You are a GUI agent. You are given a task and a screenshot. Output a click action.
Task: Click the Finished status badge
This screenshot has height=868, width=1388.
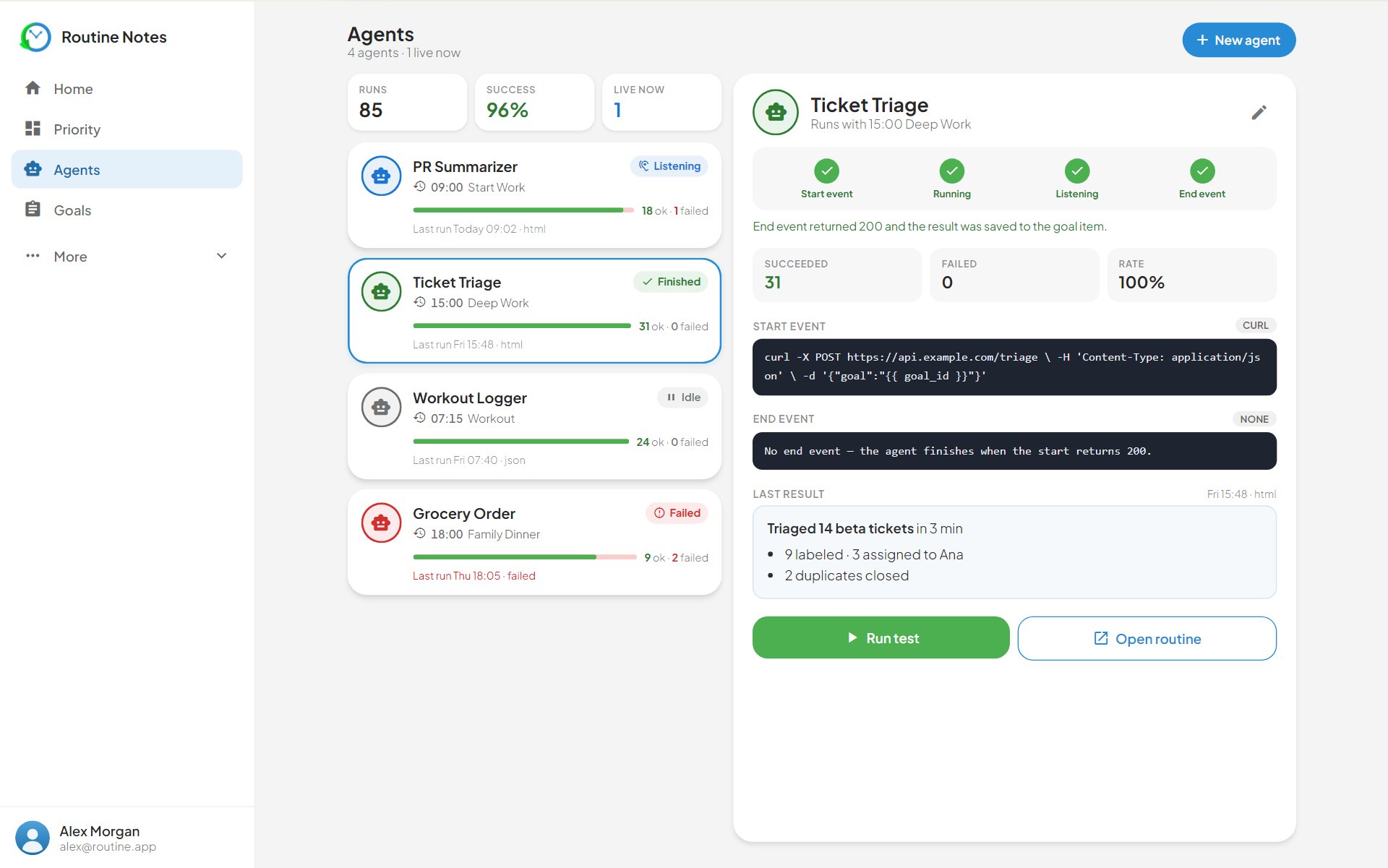[671, 282]
